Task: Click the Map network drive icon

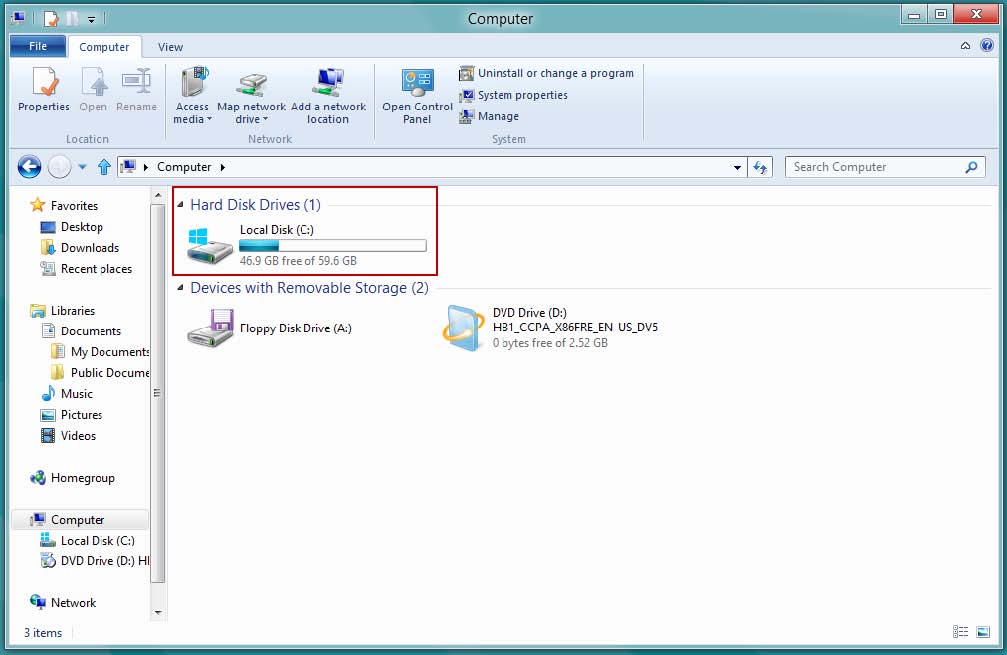Action: point(251,84)
